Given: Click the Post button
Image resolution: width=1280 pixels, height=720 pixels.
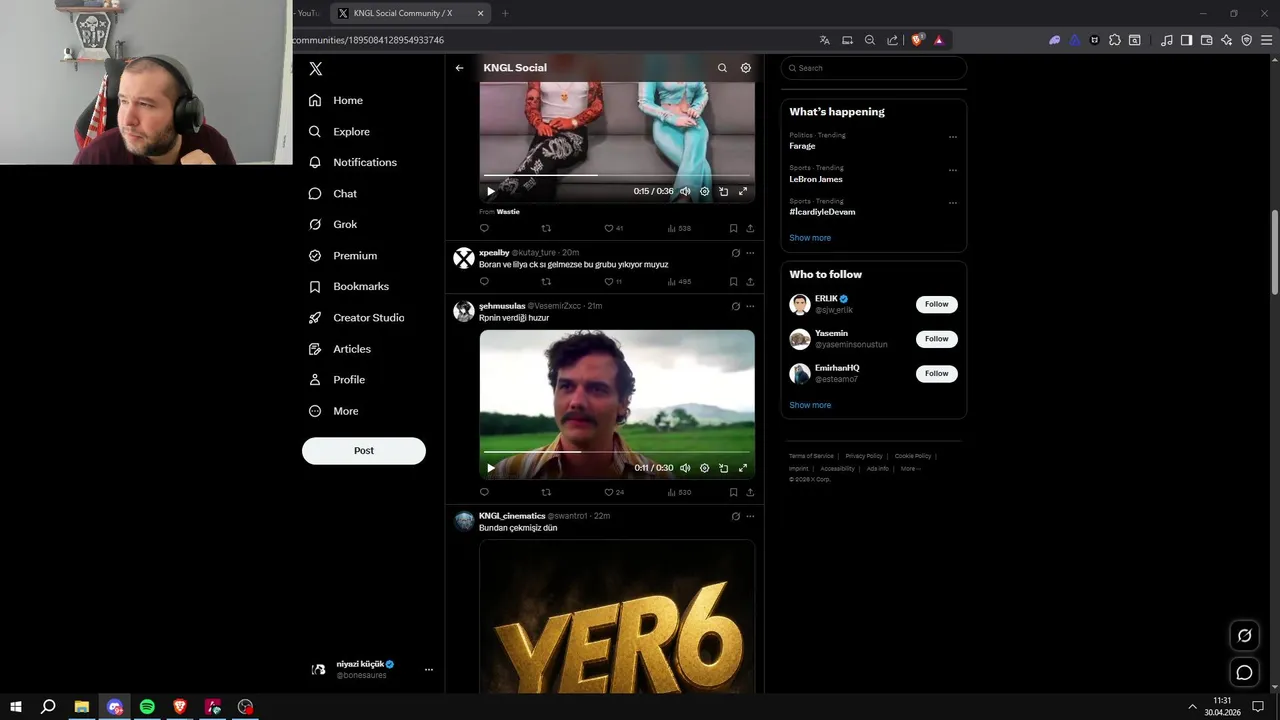Looking at the screenshot, I should coord(364,451).
